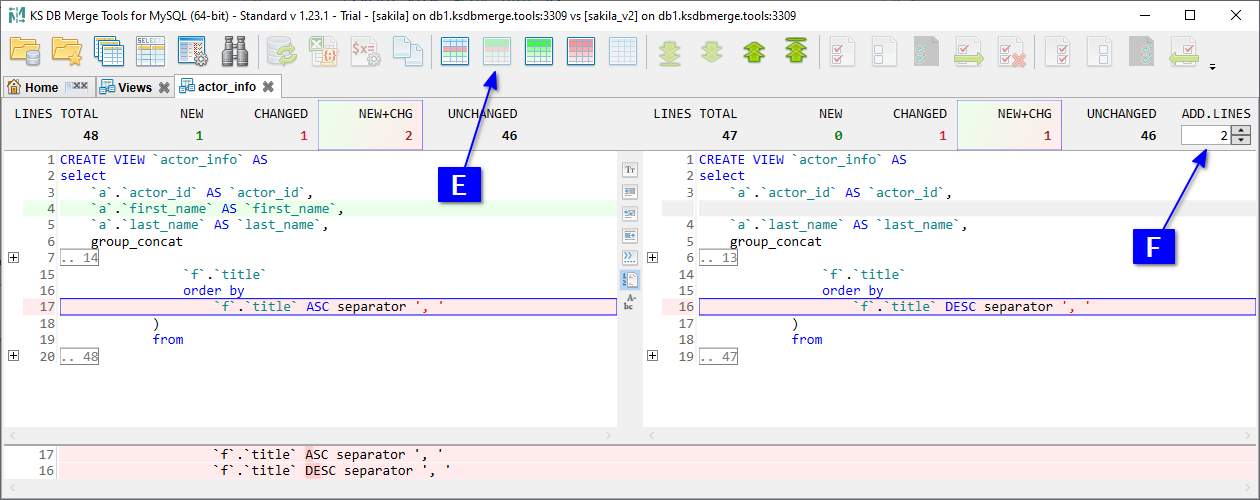Image resolution: width=1260 pixels, height=500 pixels.
Task: Click the ADD.LINES number input field
Action: (x=1206, y=135)
